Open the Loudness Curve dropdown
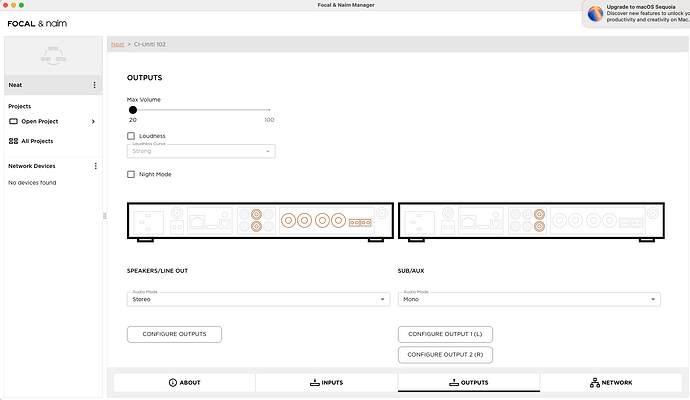Viewport: 690px width, 400px height. 201,151
